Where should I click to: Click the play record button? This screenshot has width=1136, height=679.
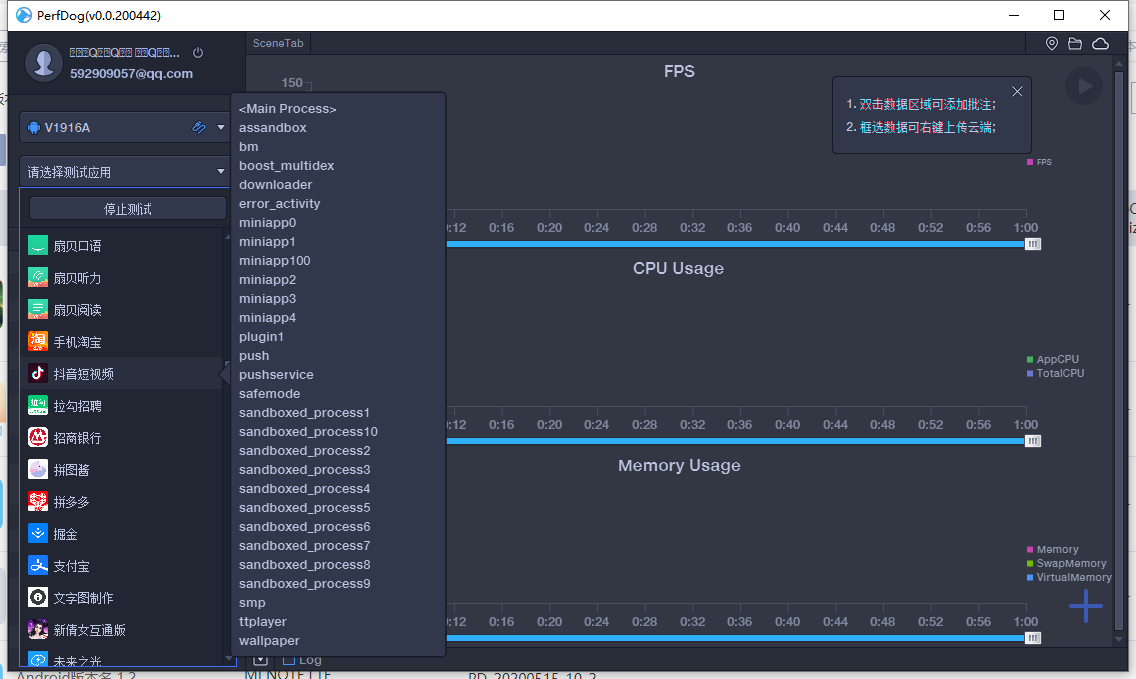tap(1084, 86)
